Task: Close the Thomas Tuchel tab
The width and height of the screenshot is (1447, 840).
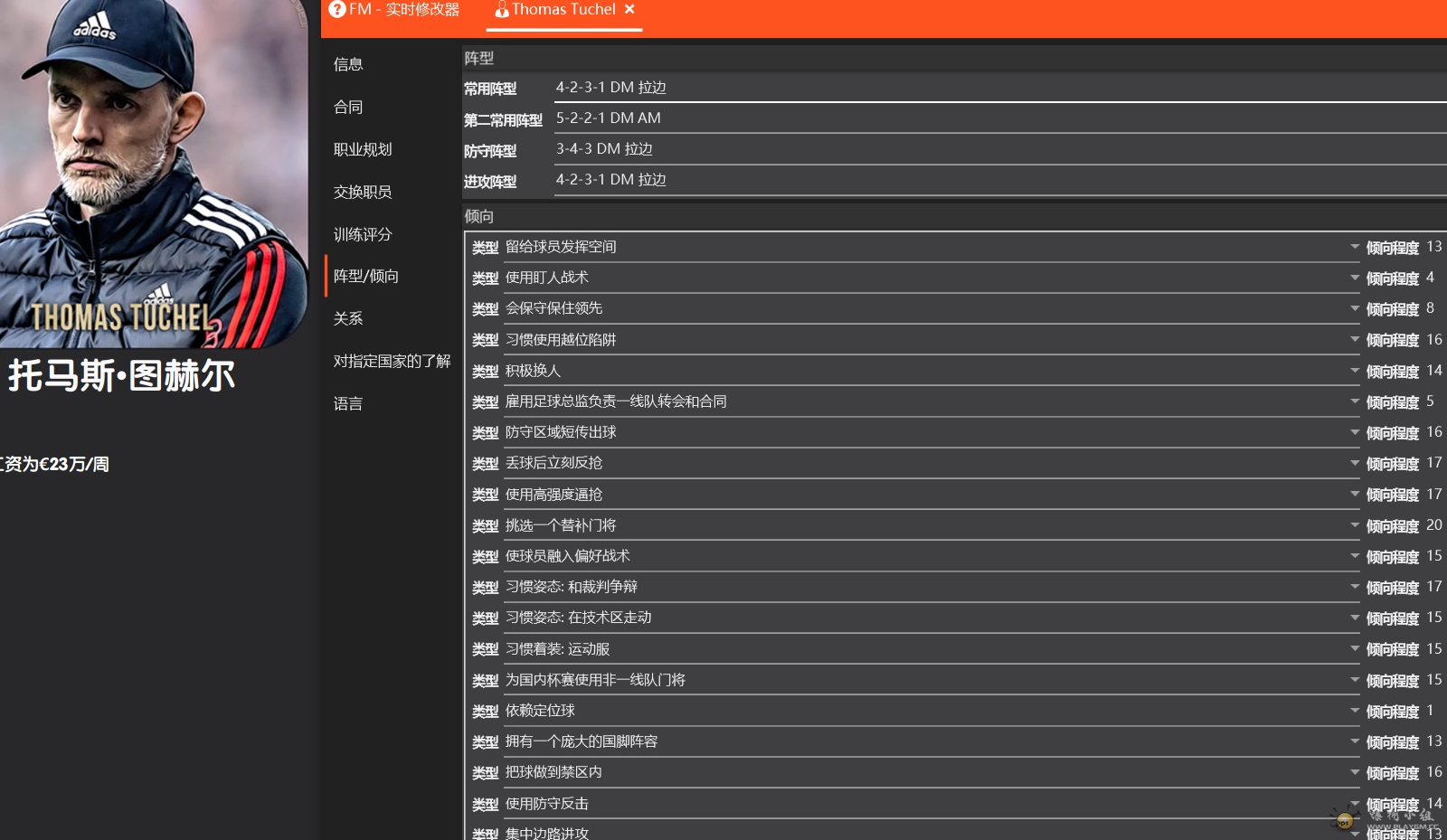Action: (x=629, y=9)
